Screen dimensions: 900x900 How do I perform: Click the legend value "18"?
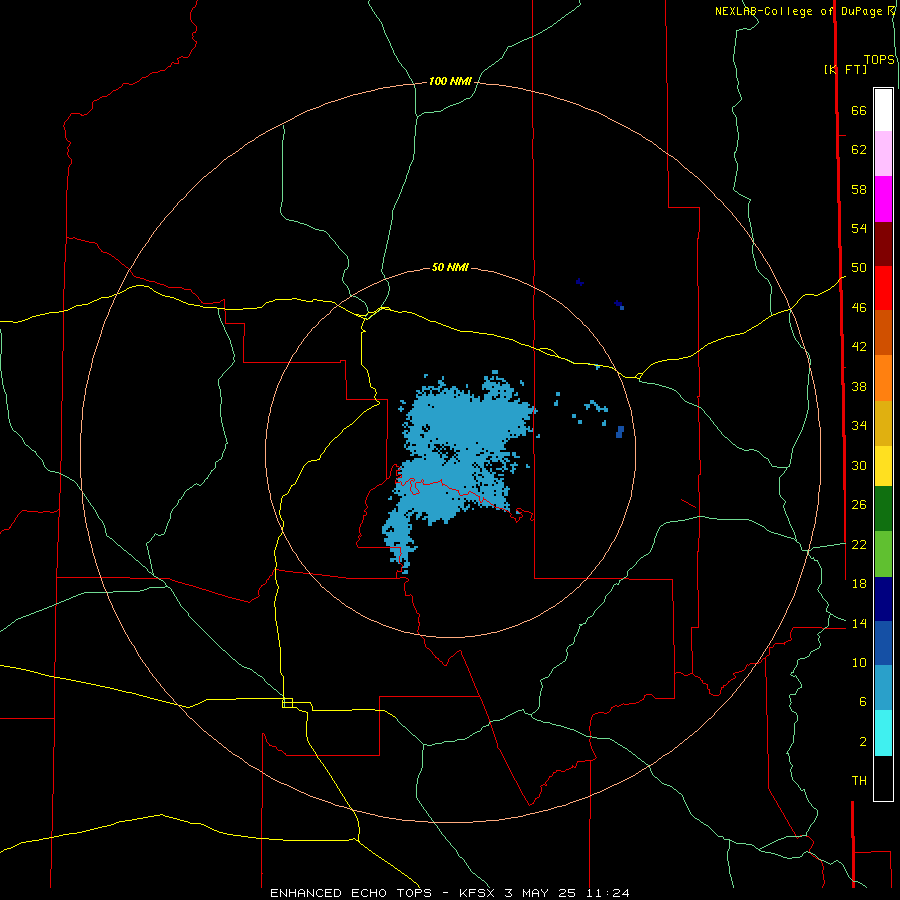pyautogui.click(x=859, y=584)
